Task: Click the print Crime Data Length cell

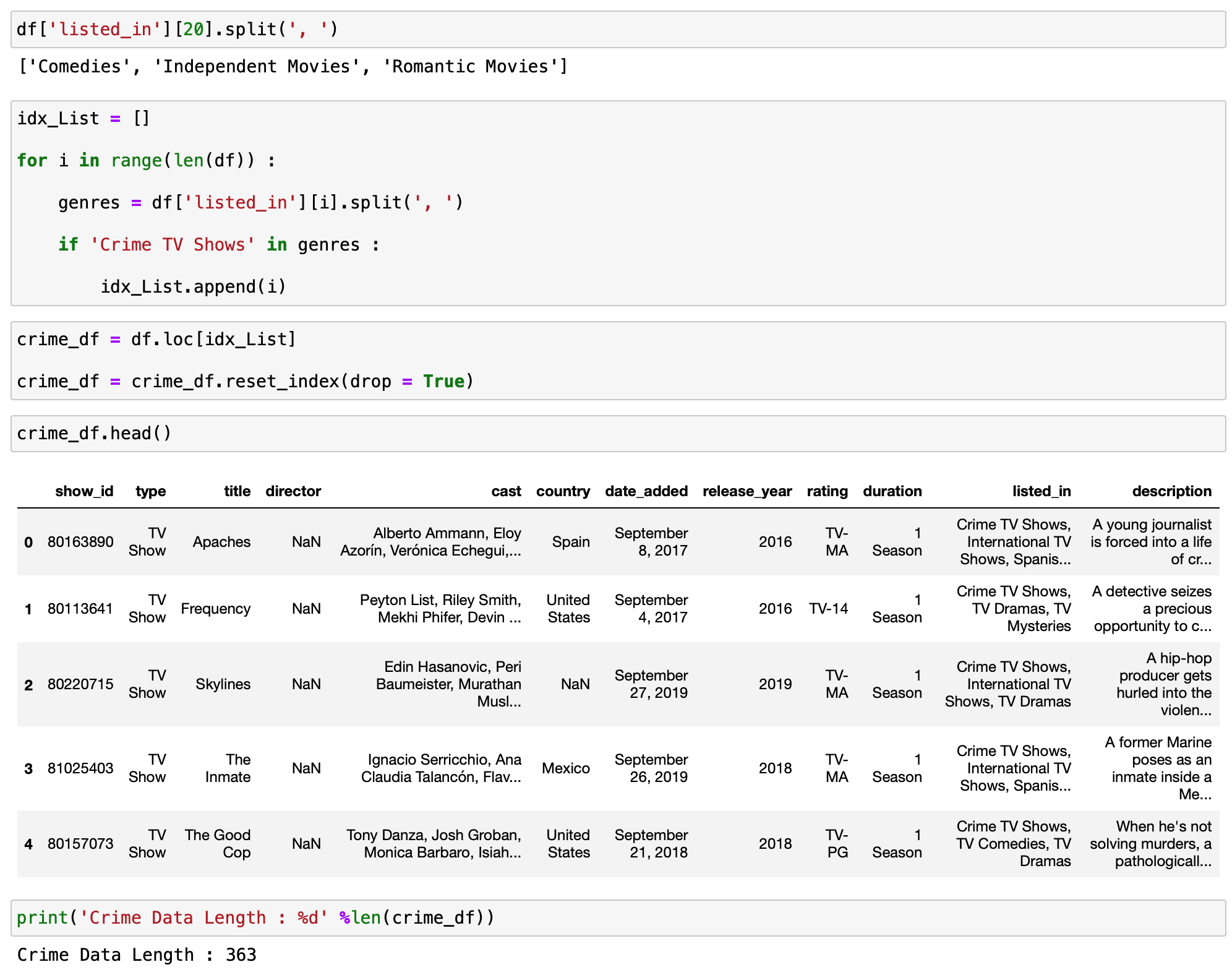Action: (617, 917)
